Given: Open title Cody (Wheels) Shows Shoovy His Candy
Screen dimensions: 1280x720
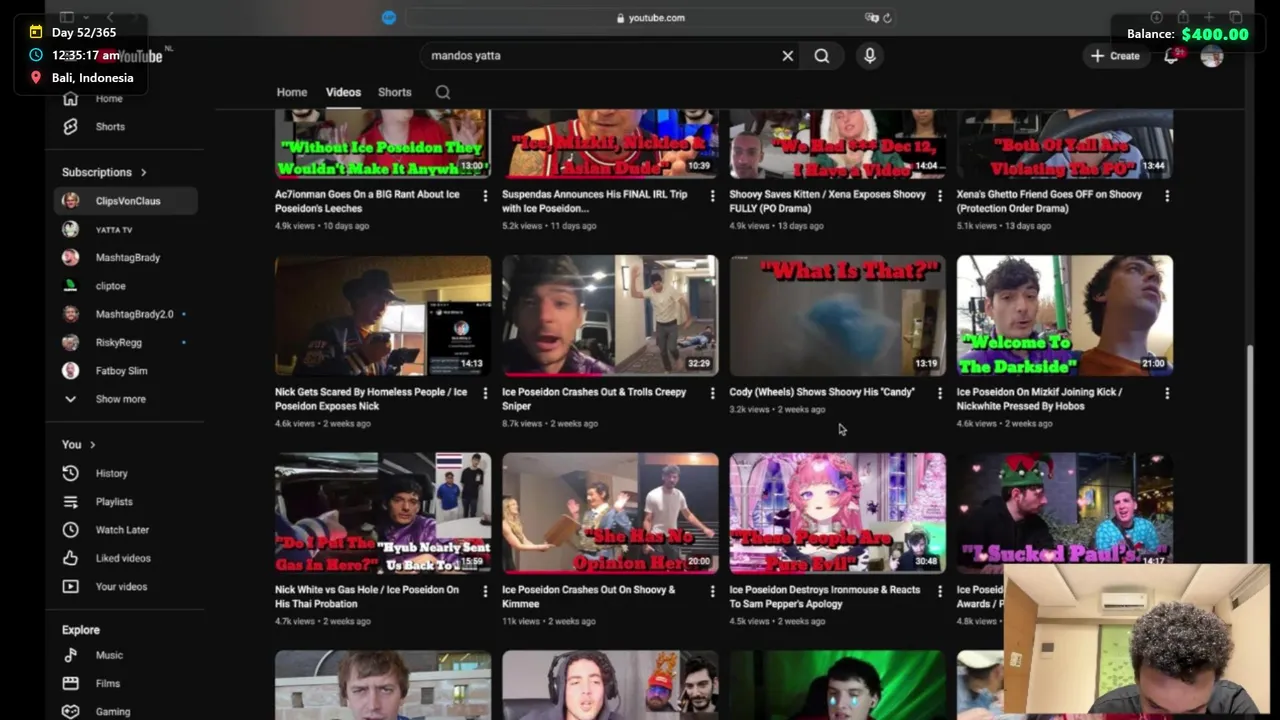Looking at the screenshot, I should click(822, 392).
